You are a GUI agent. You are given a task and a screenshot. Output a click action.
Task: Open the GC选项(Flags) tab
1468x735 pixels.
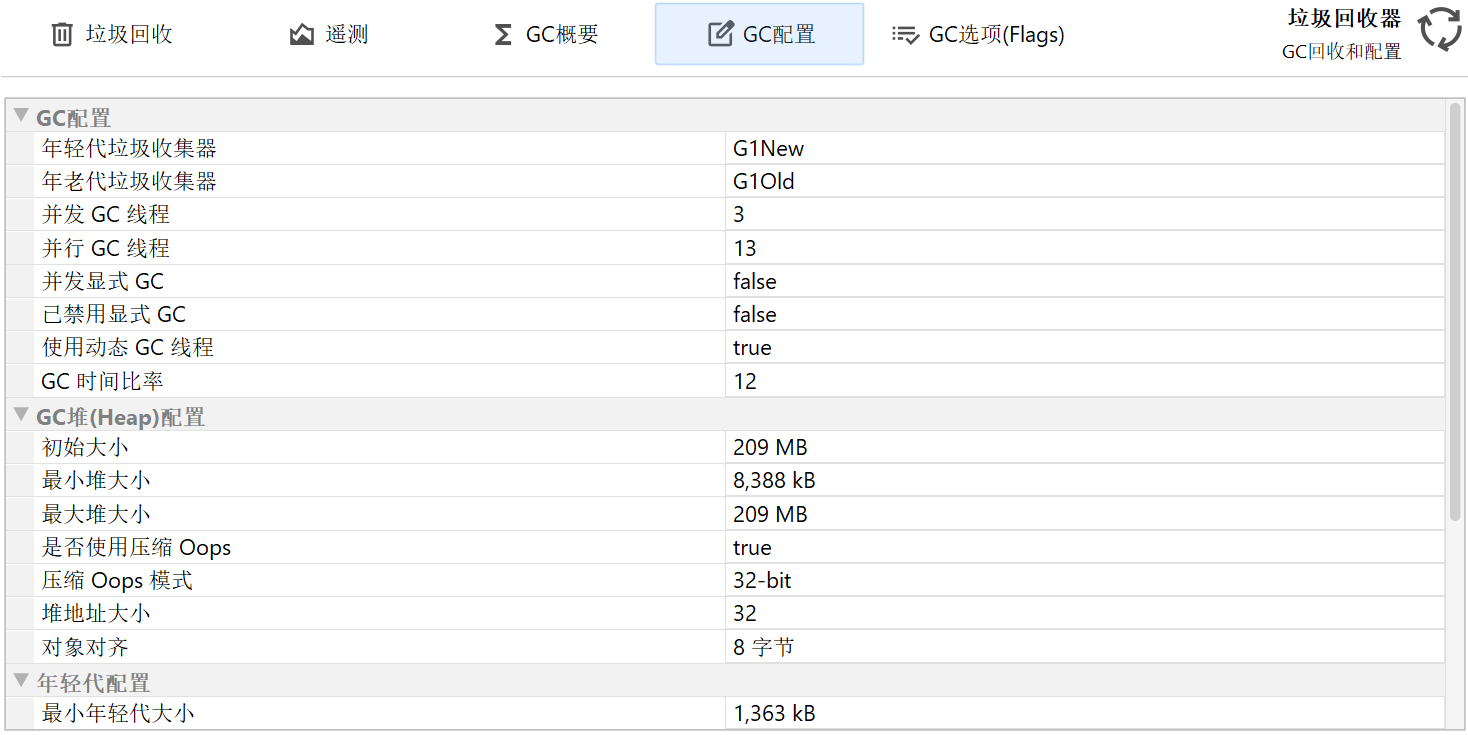[x=996, y=35]
